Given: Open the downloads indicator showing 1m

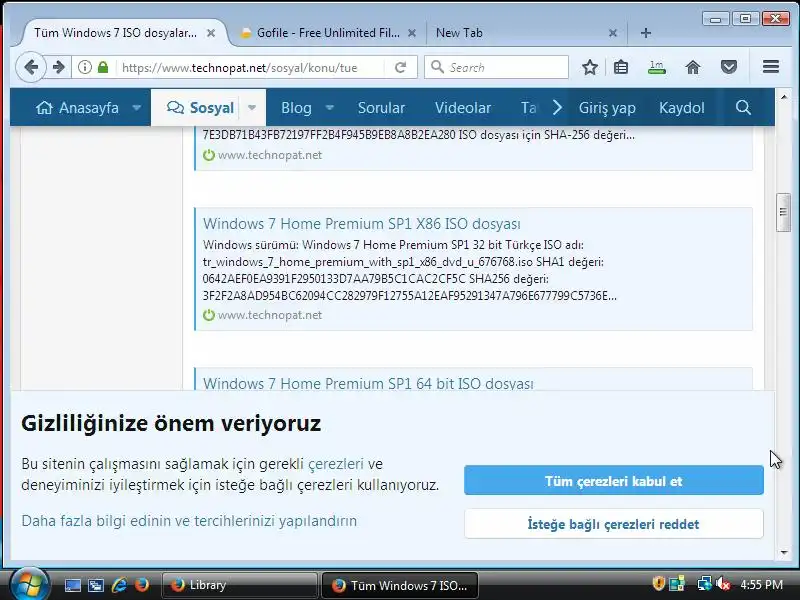Looking at the screenshot, I should tap(657, 67).
